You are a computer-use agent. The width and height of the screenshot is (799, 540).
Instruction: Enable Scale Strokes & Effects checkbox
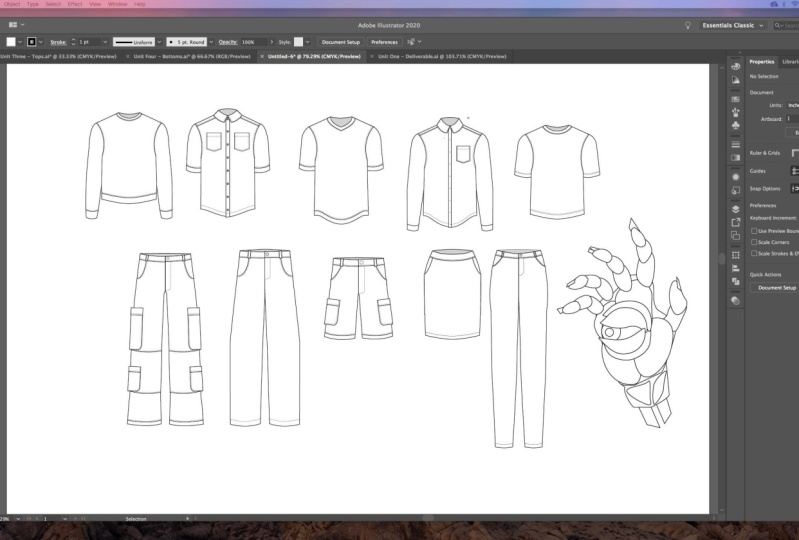point(754,253)
